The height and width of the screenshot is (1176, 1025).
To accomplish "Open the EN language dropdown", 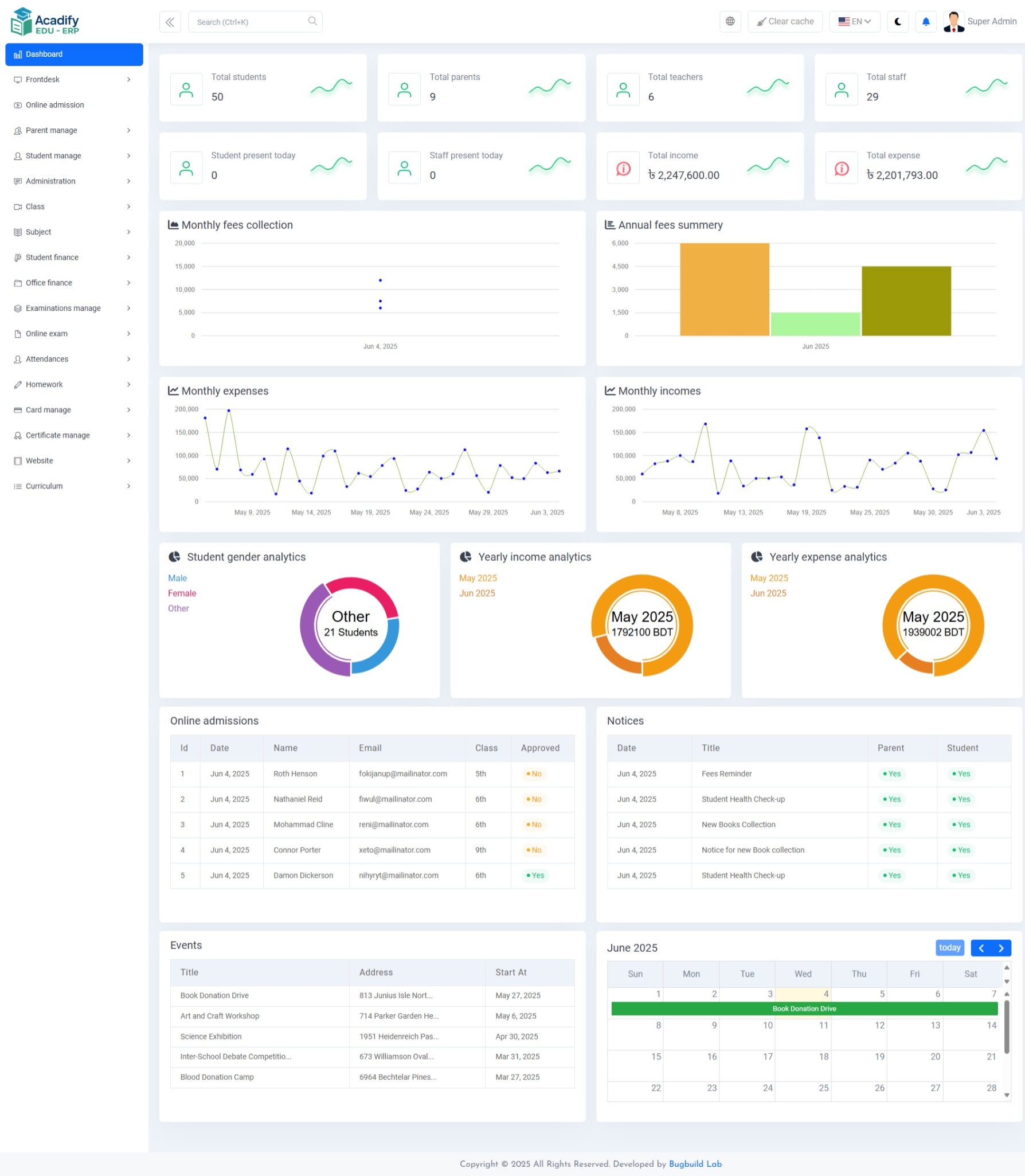I will tap(855, 21).
